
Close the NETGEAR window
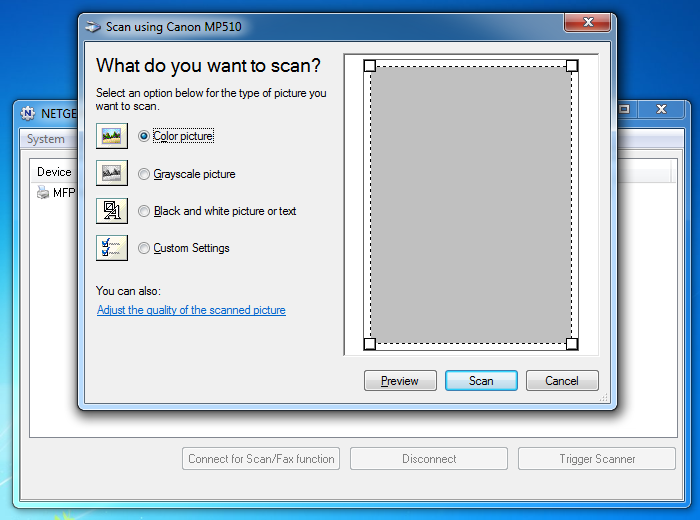click(661, 109)
